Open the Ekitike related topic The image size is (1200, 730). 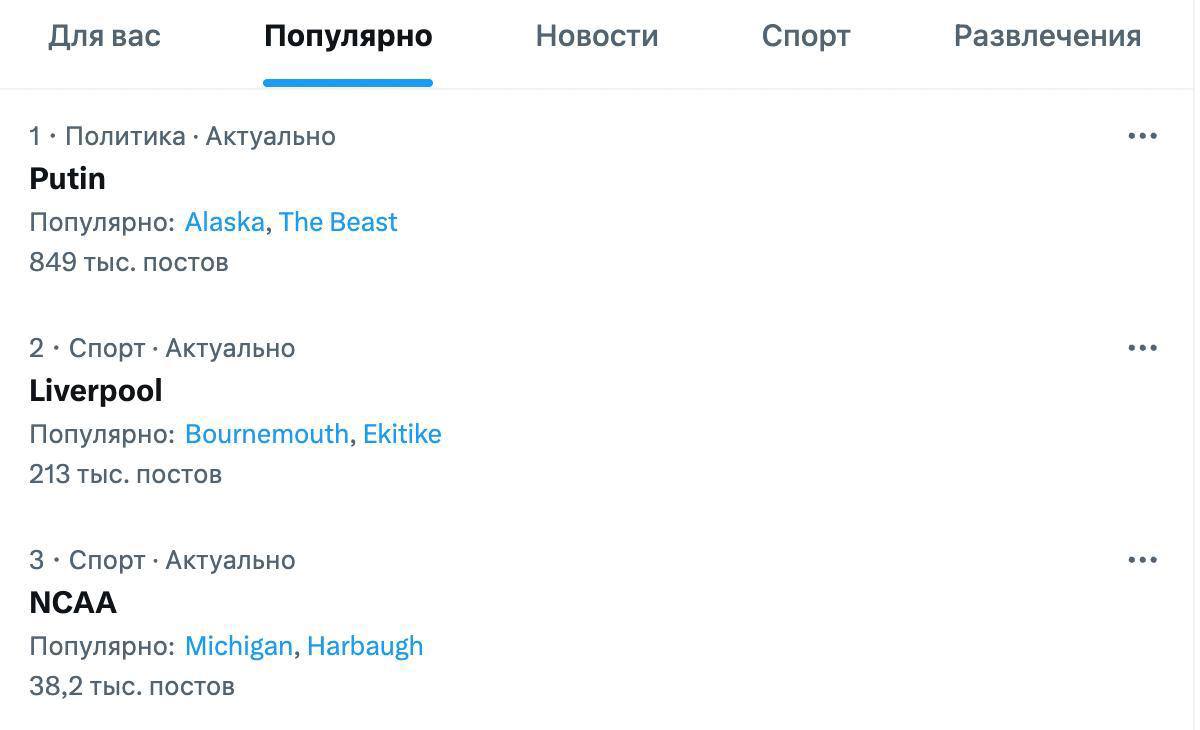(402, 434)
